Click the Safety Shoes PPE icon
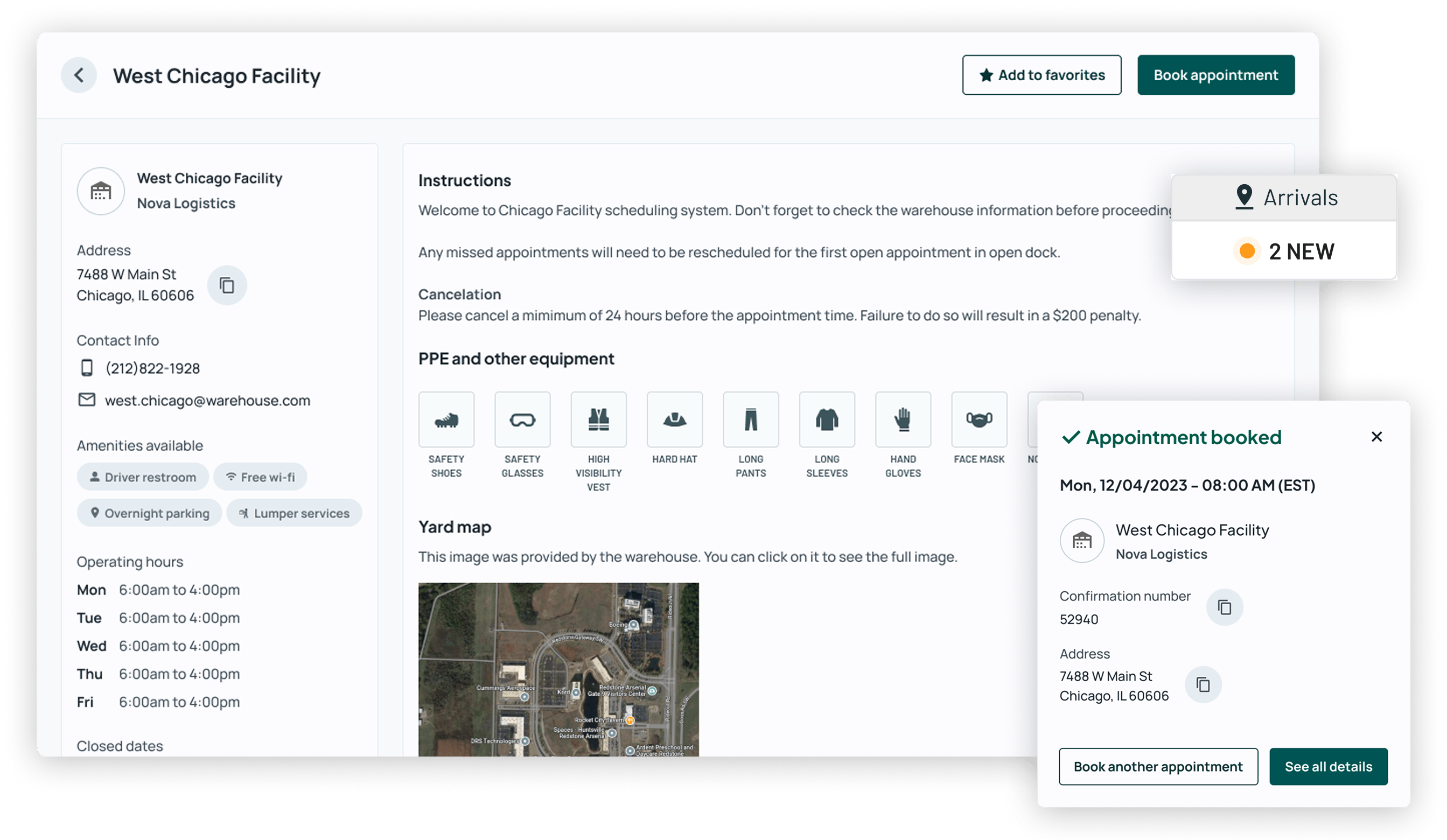 pos(446,419)
